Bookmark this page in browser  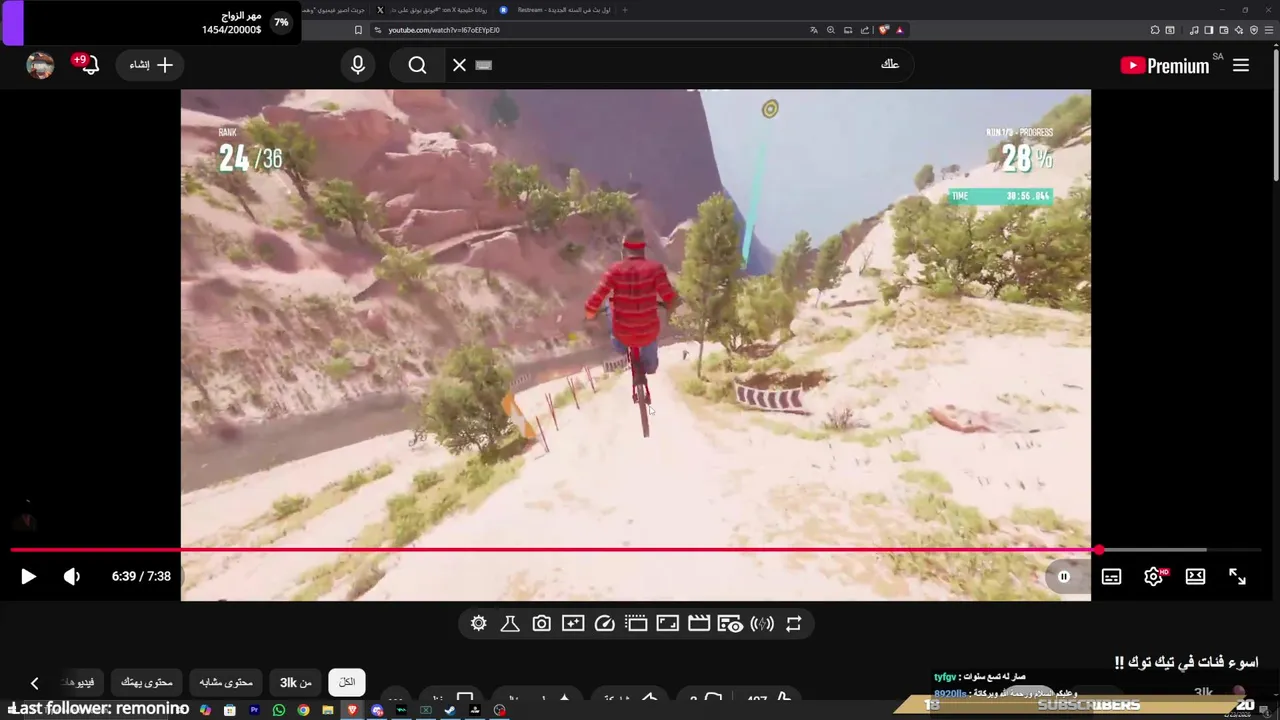pos(358,30)
